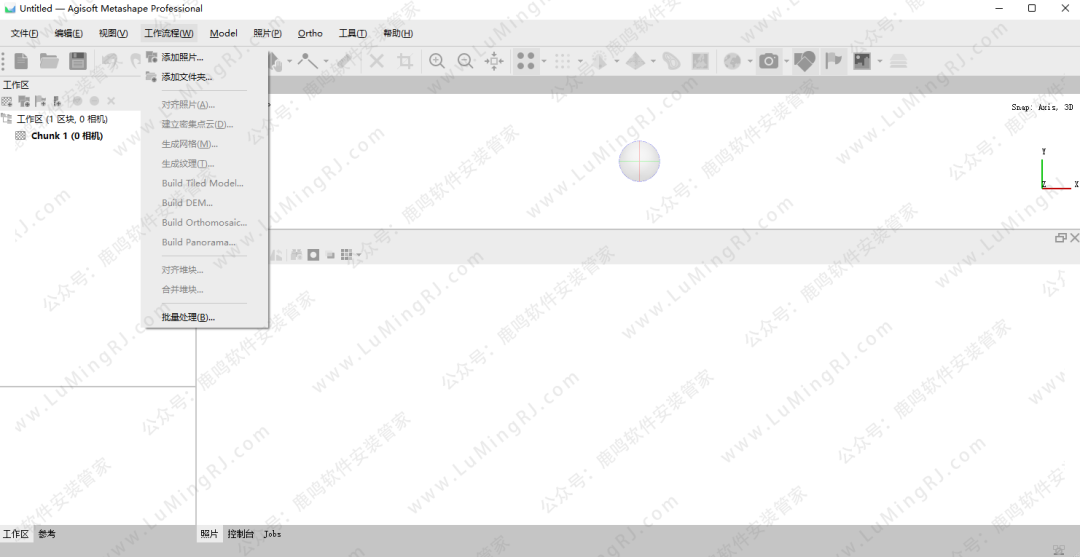Click the Crop selection icon
1080x557 pixels.
406,61
